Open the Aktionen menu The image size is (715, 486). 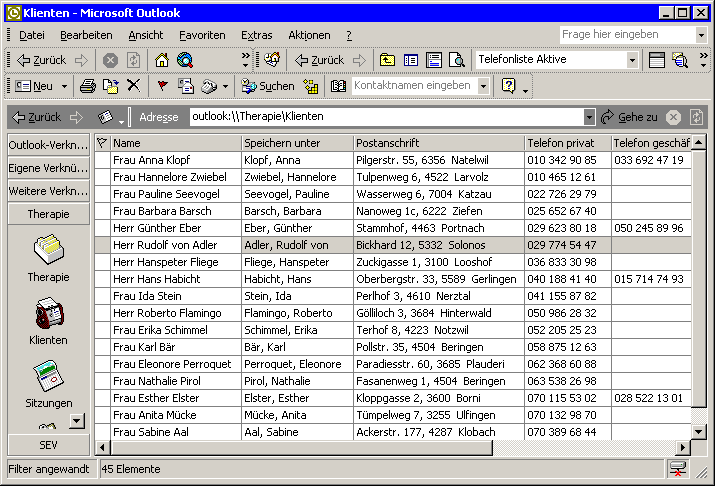(309, 35)
